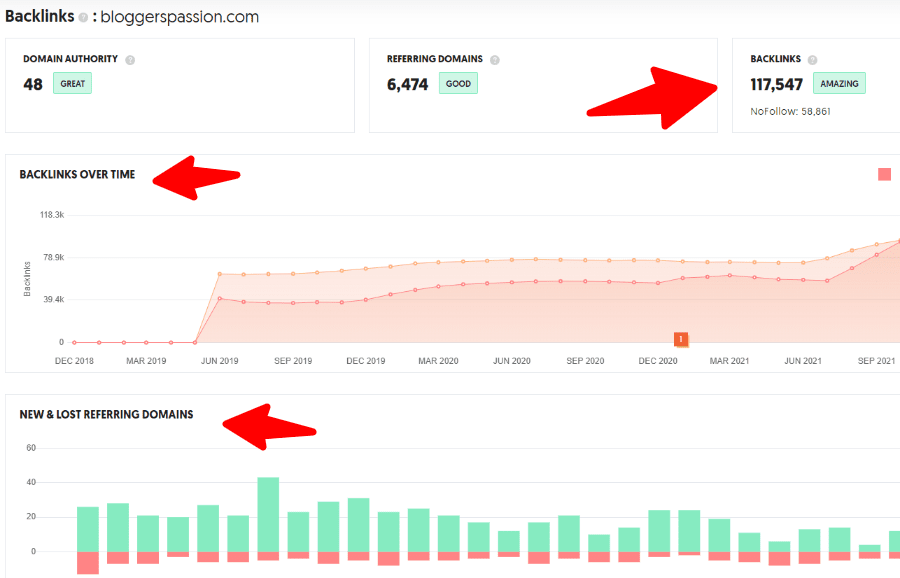The width and height of the screenshot is (900, 578).
Task: Click the 40 label on domains chart axis
Action: [x=31, y=482]
